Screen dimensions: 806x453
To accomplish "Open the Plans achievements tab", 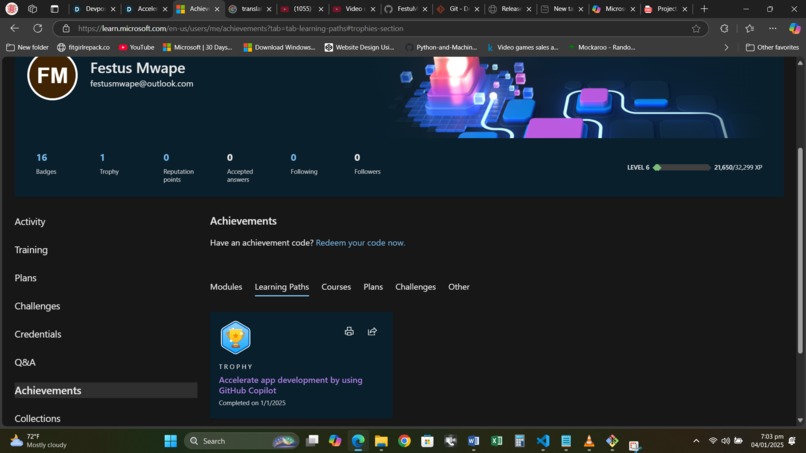I will coord(373,287).
